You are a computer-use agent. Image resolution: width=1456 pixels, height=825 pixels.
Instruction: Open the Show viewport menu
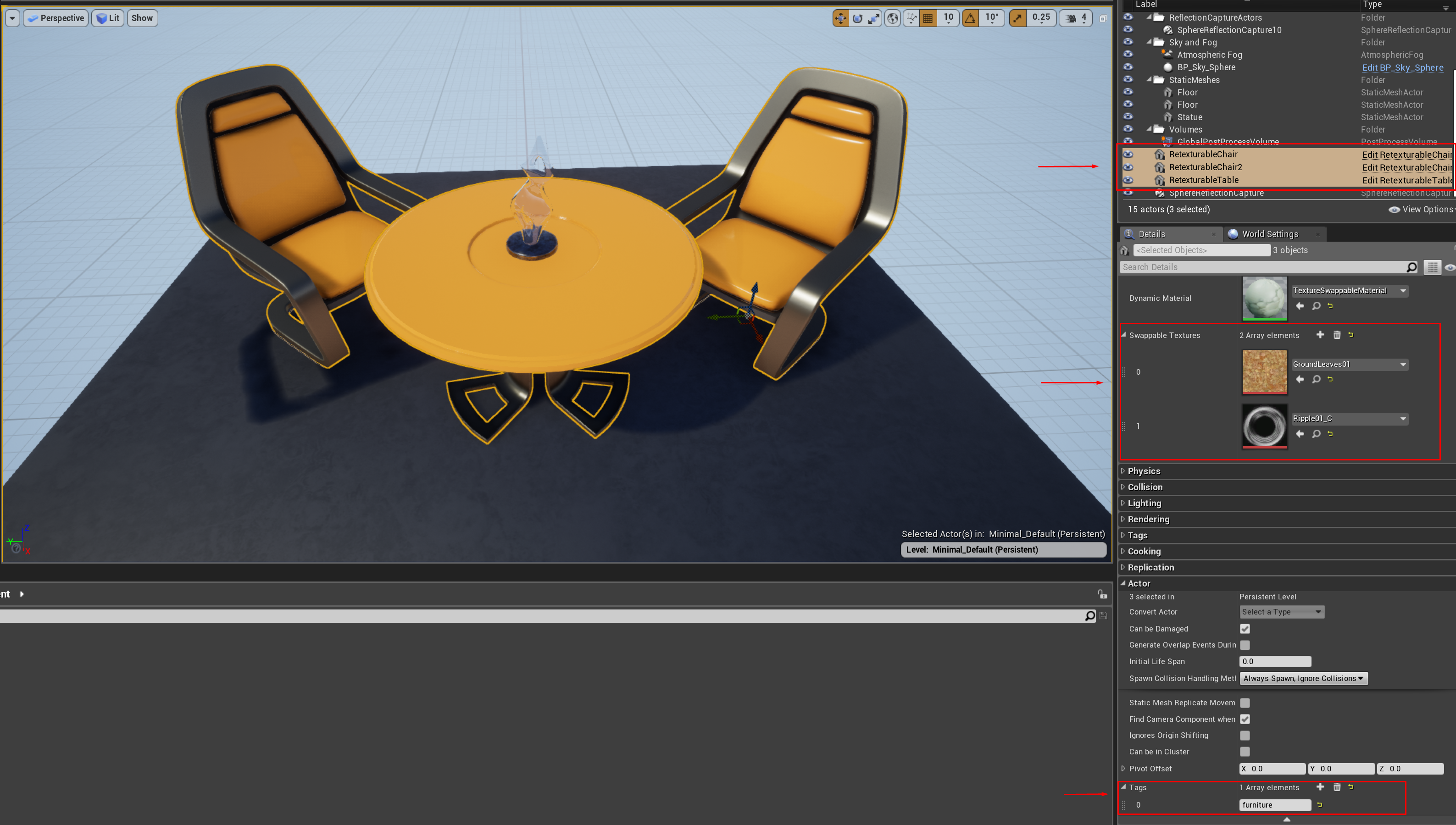tap(142, 18)
